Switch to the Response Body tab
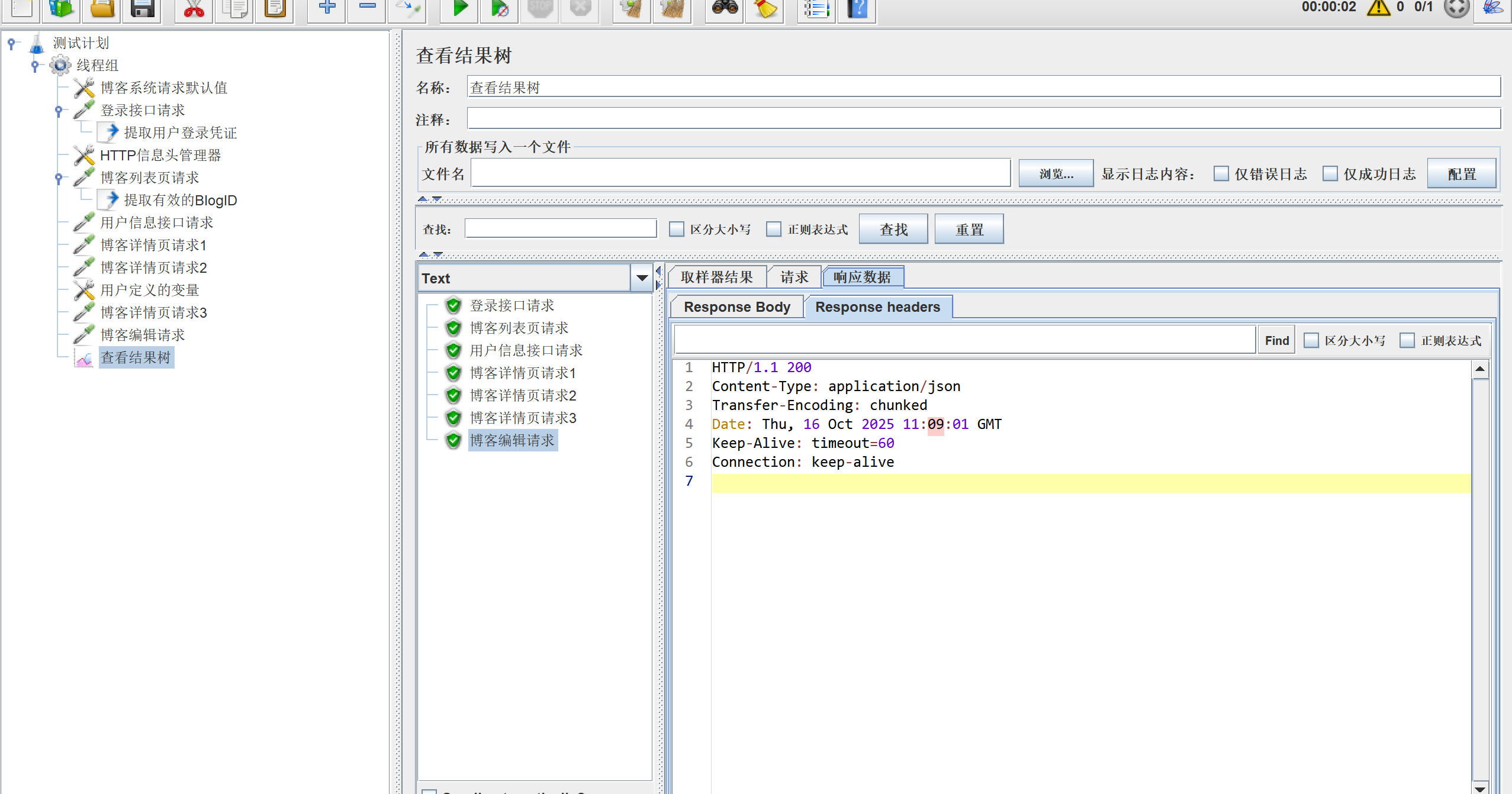This screenshot has height=794, width=1512. [736, 307]
